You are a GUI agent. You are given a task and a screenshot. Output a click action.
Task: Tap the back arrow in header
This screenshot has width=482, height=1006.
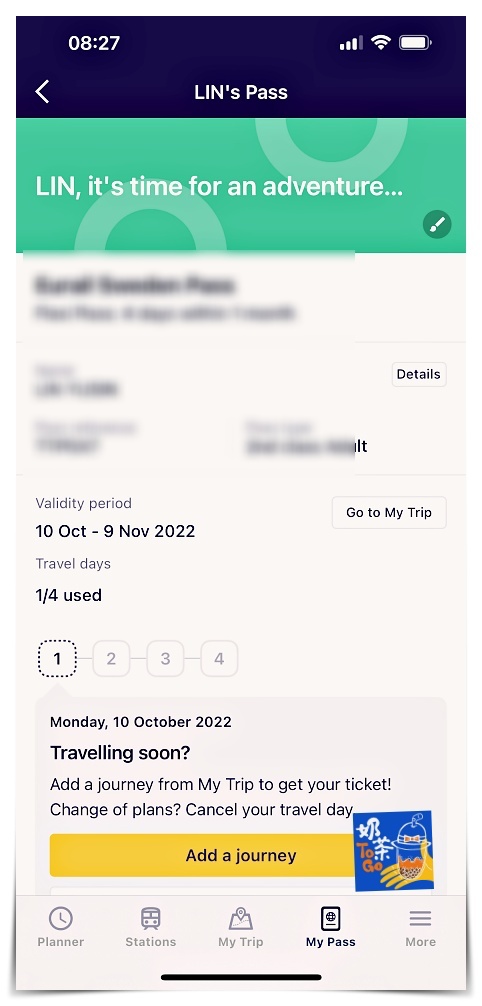(x=42, y=92)
